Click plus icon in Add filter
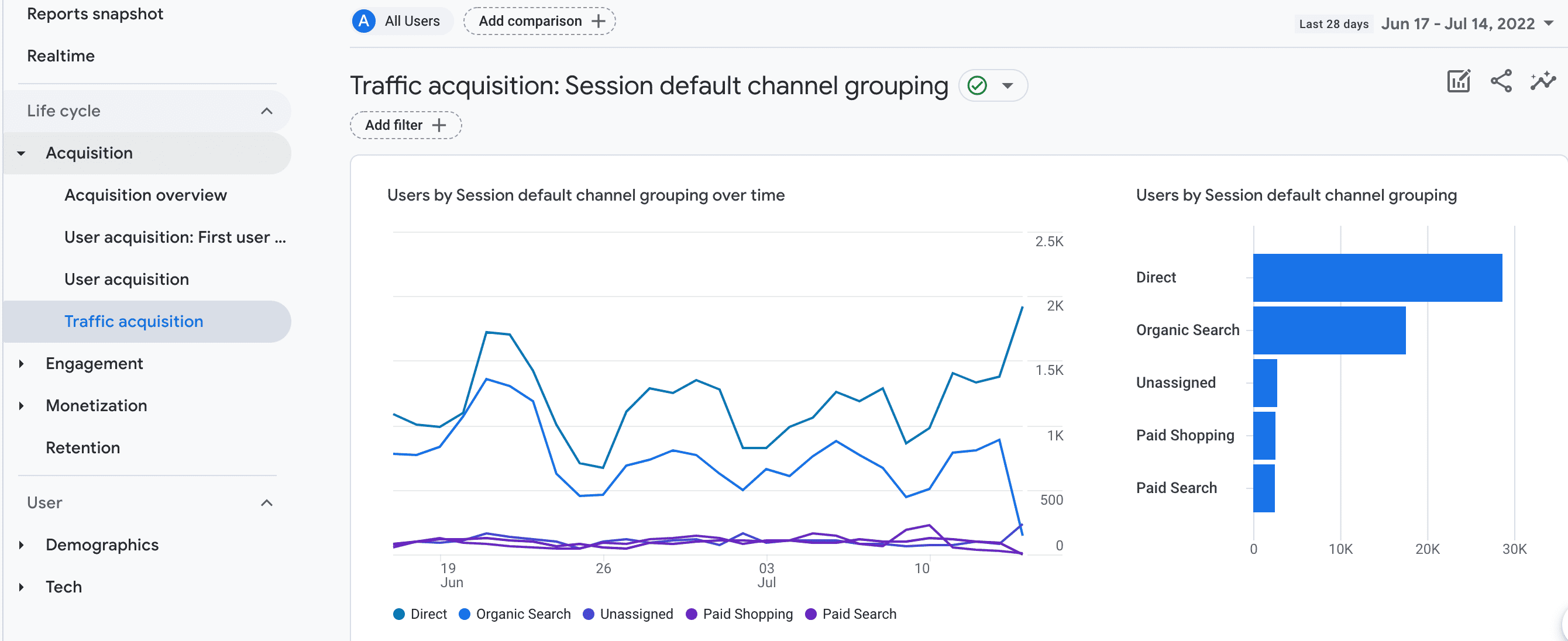The width and height of the screenshot is (1568, 641). (439, 125)
